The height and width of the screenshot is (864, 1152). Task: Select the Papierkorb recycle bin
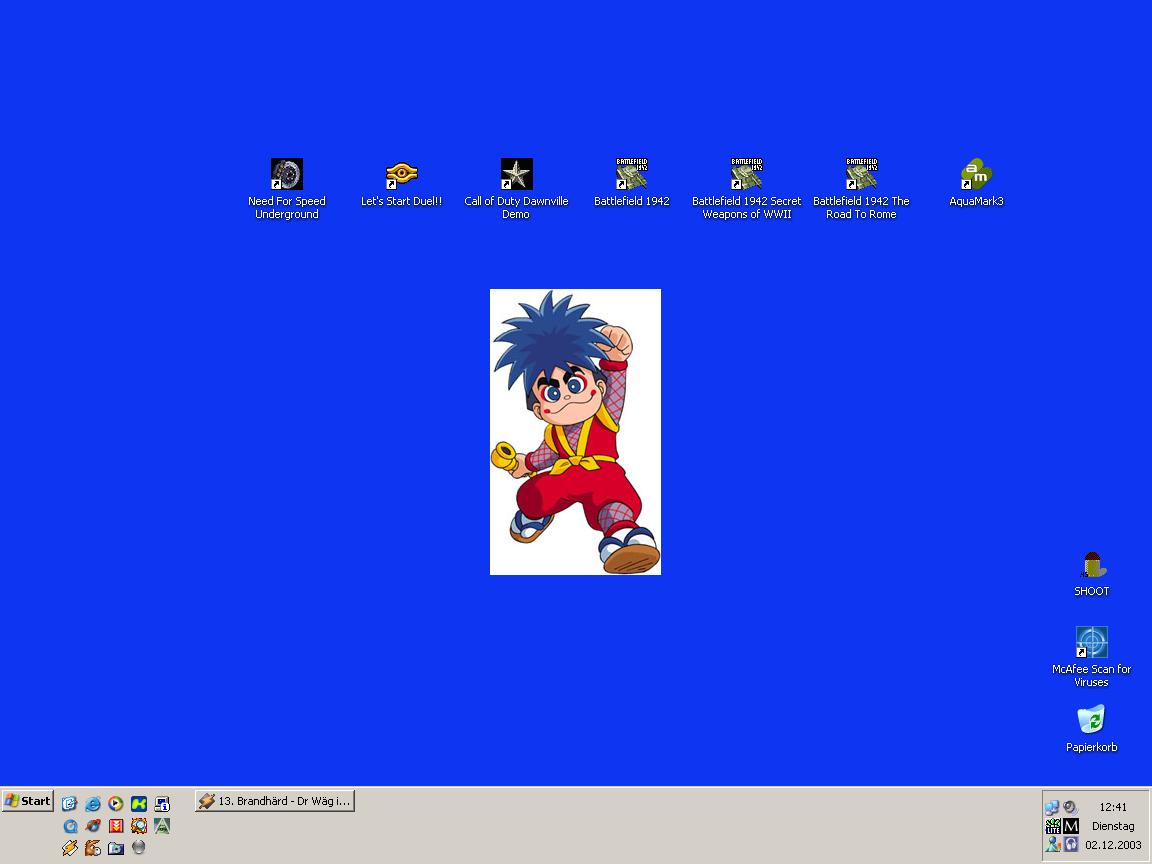tap(1092, 729)
